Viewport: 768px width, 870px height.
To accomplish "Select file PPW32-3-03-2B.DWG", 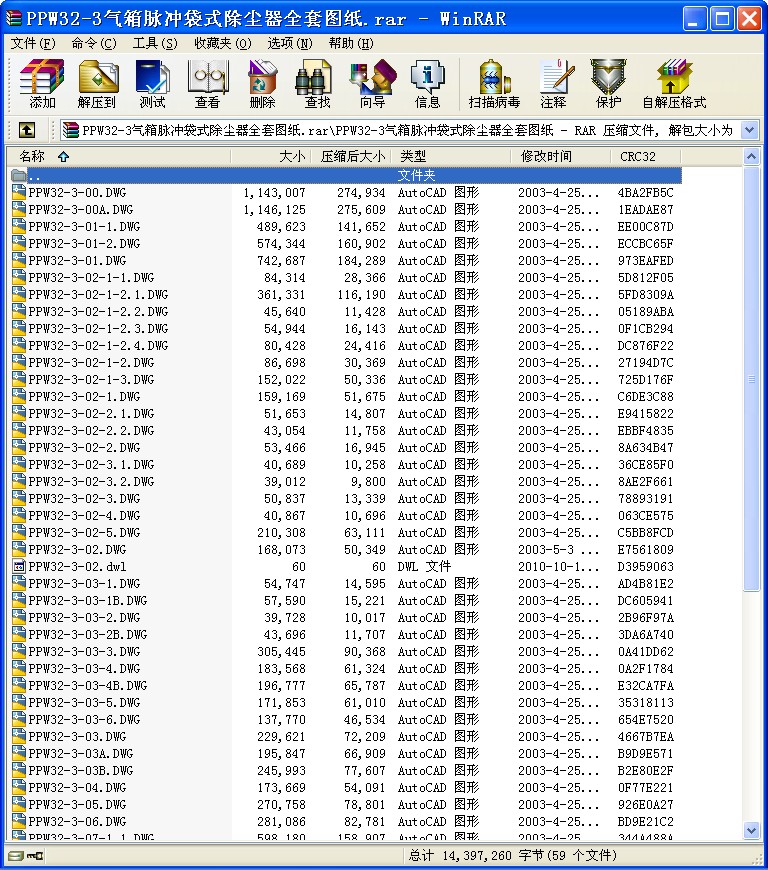I will (88, 634).
